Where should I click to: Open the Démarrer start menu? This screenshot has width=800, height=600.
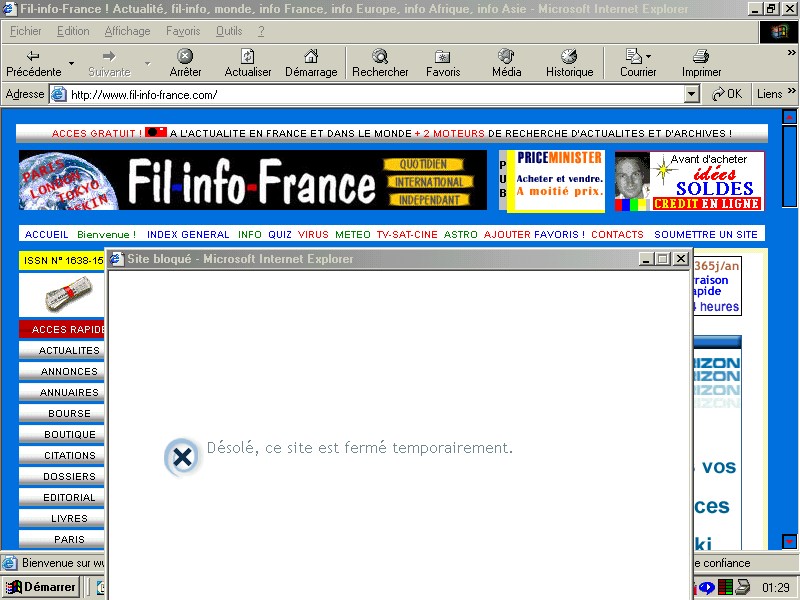pos(40,587)
